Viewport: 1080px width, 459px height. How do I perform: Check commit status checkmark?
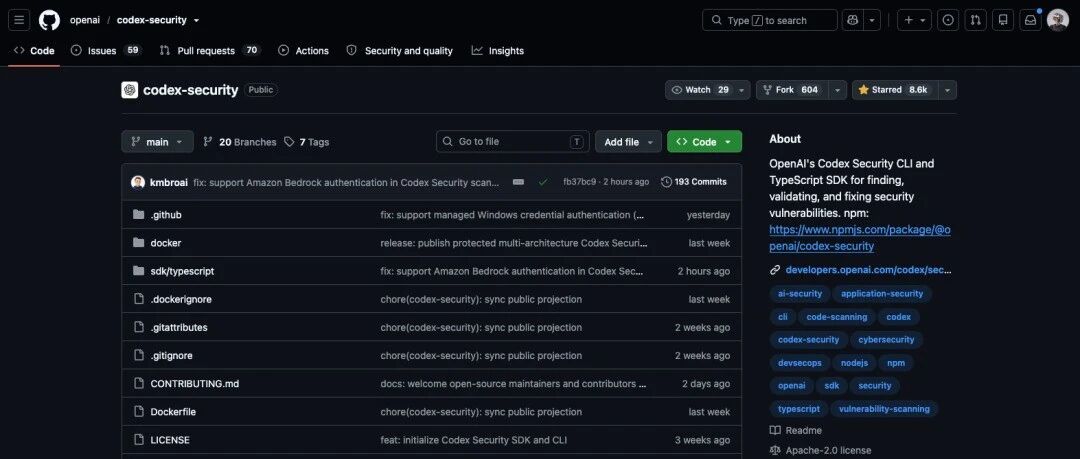(x=543, y=182)
